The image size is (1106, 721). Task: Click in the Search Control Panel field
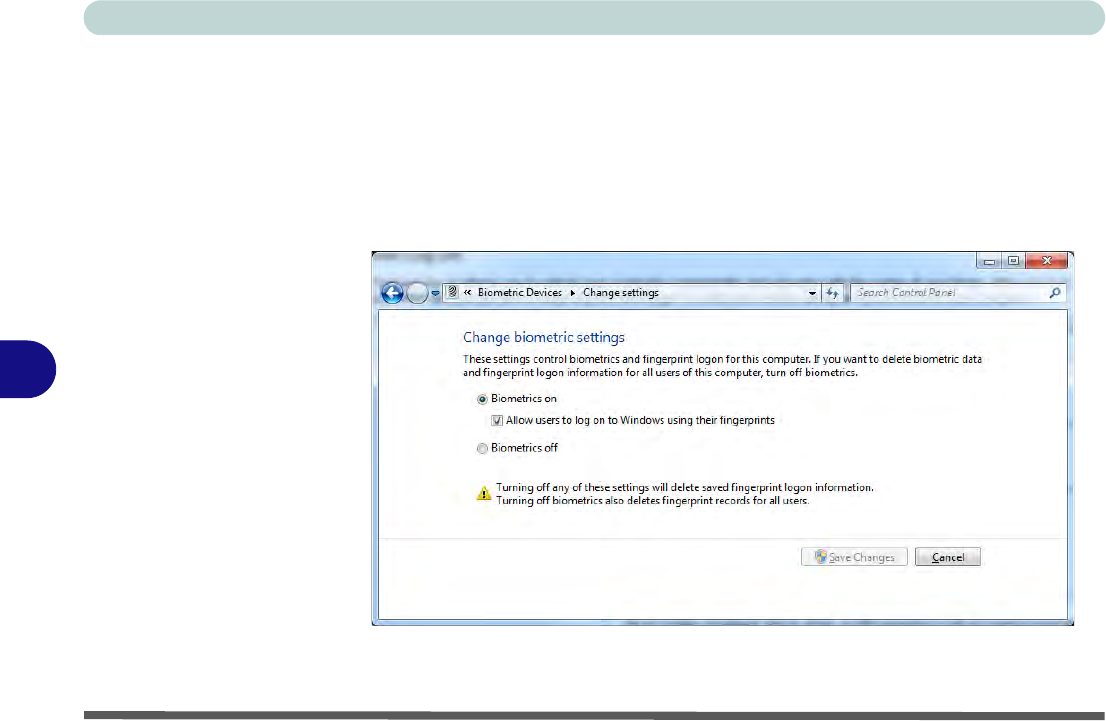[945, 293]
